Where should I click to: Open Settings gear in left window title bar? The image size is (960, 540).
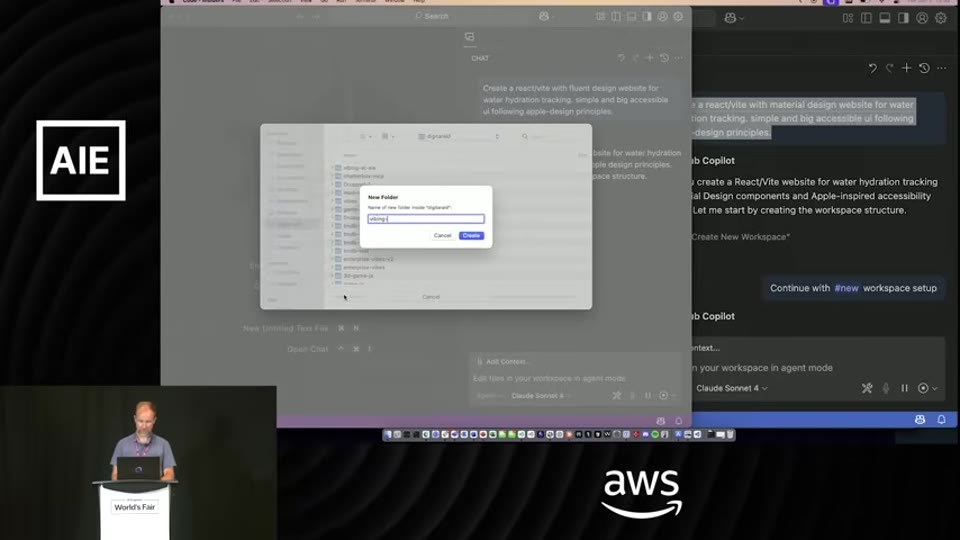678,17
